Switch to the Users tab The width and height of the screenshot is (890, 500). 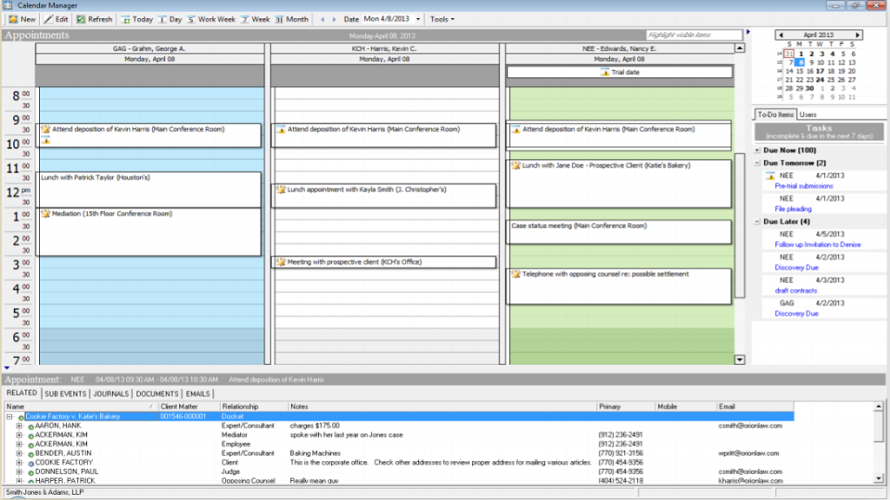pyautogui.click(x=808, y=115)
